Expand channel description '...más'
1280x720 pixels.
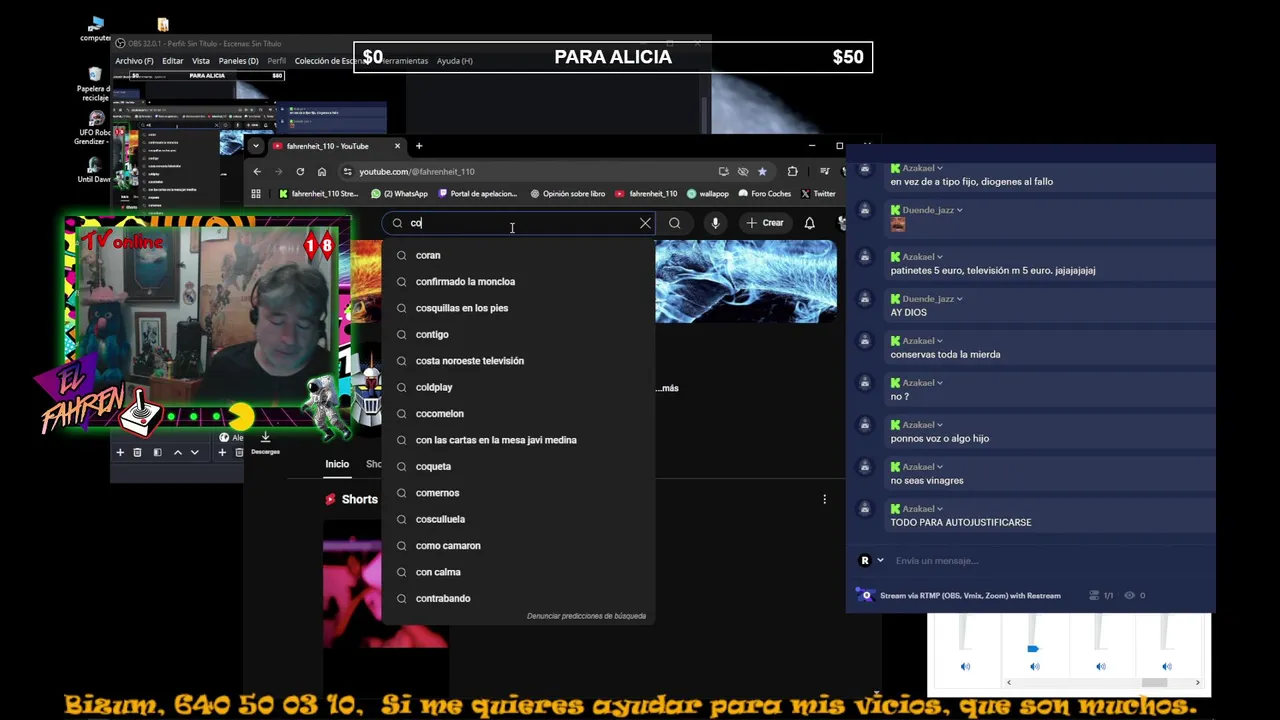tap(668, 388)
